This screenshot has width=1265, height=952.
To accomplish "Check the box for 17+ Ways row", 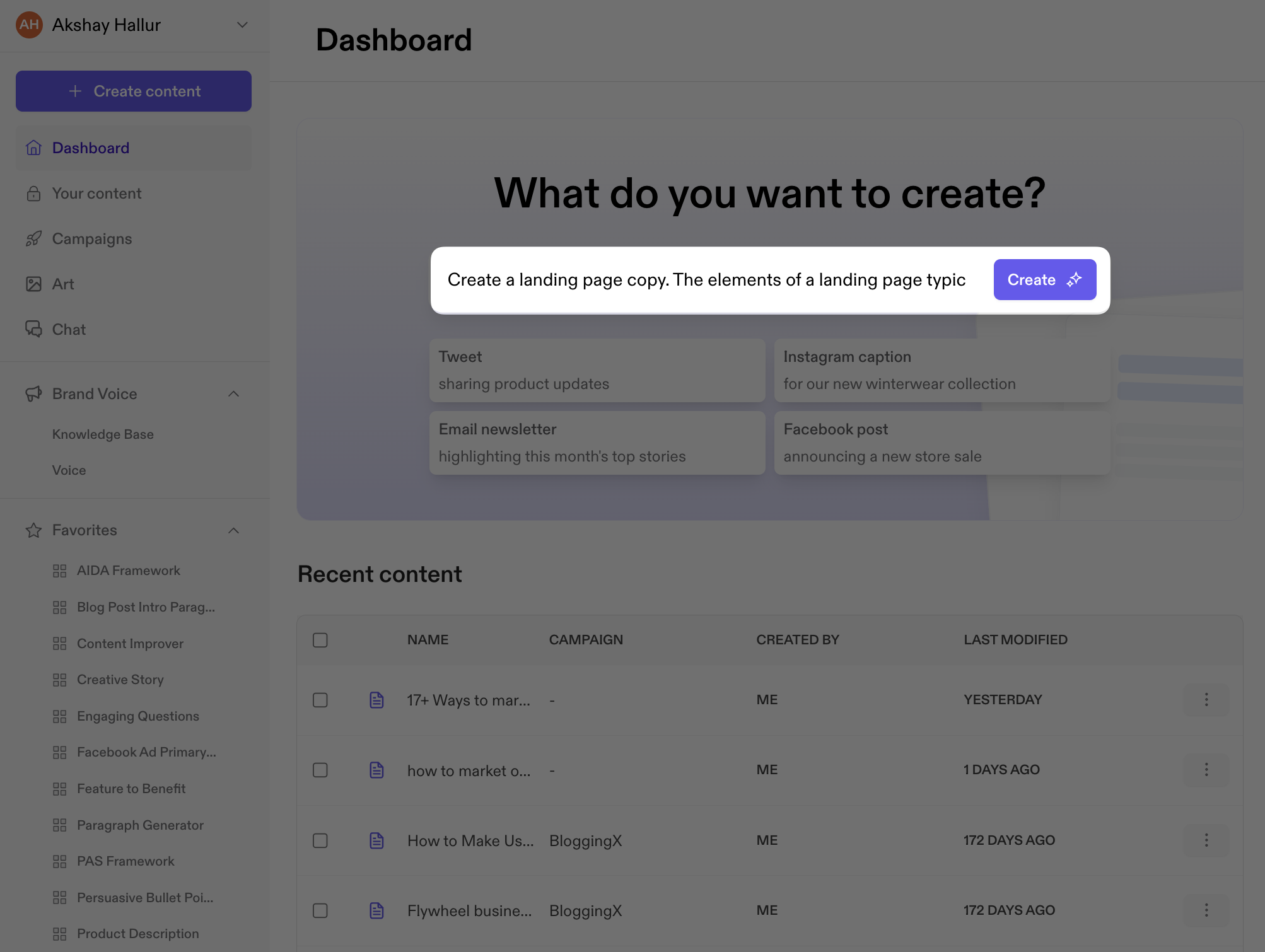I will [320, 700].
